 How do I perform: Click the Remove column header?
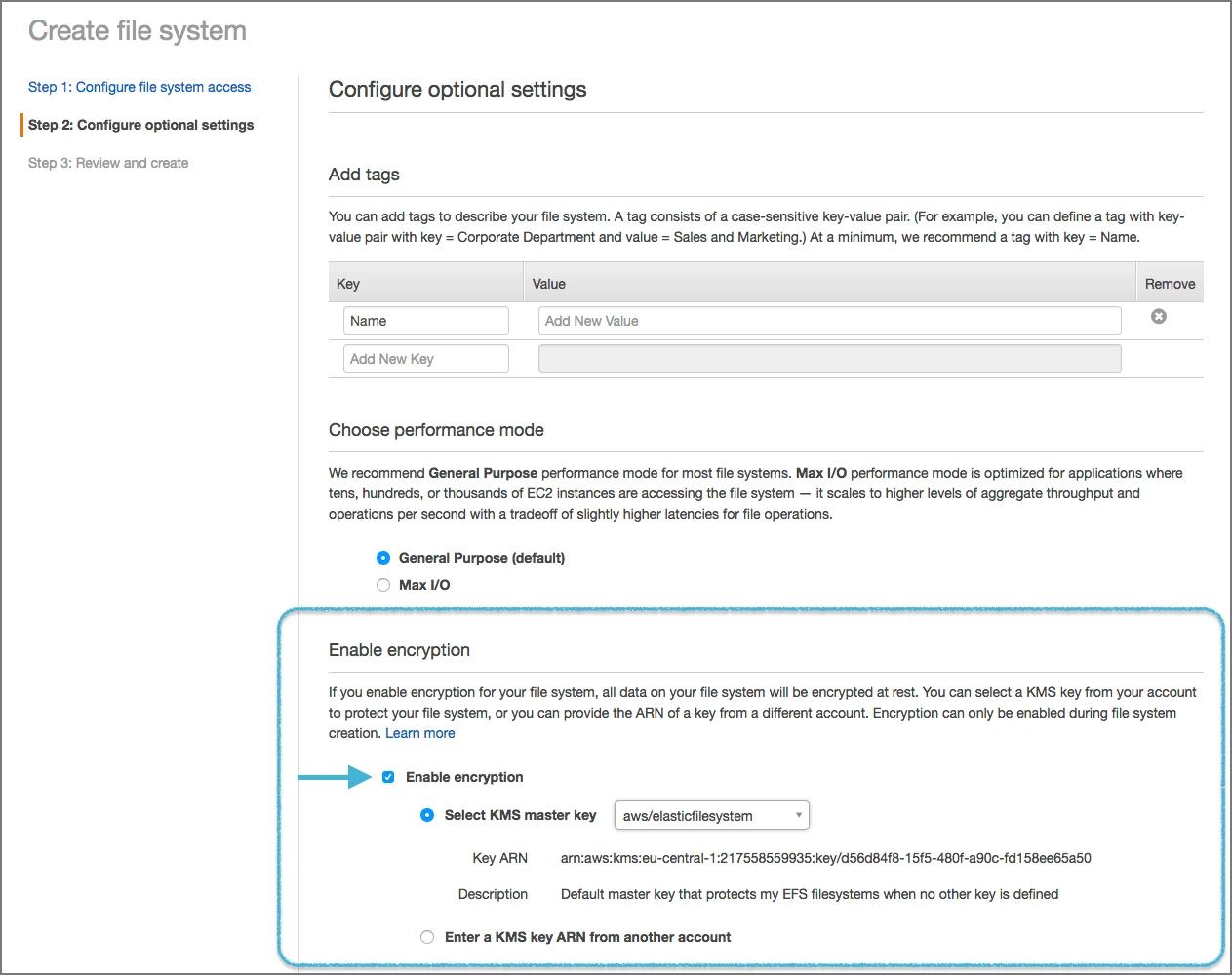coord(1170,284)
